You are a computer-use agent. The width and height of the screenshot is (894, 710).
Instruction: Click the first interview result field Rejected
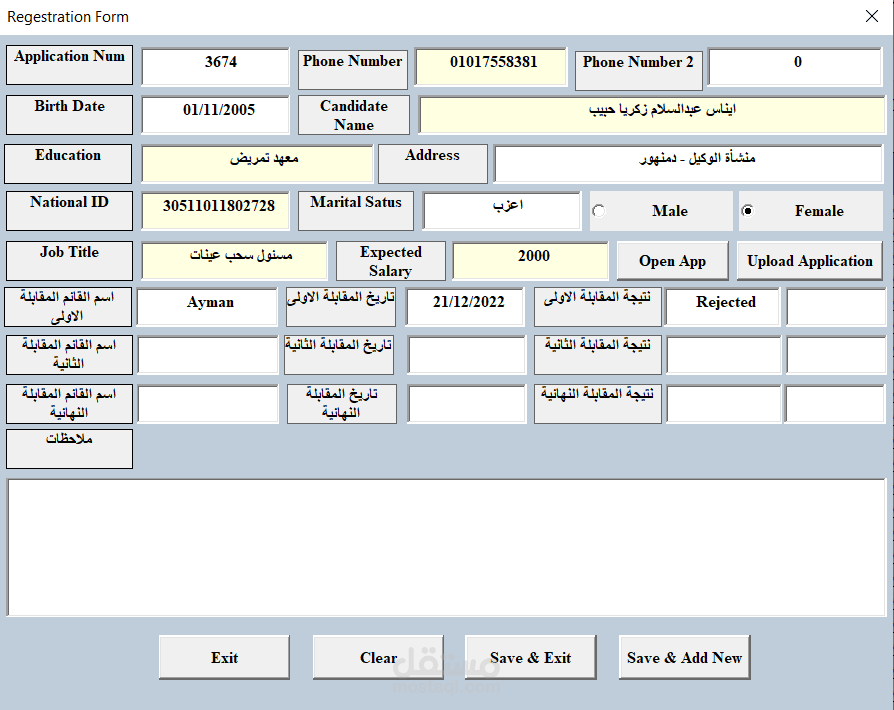tap(722, 307)
